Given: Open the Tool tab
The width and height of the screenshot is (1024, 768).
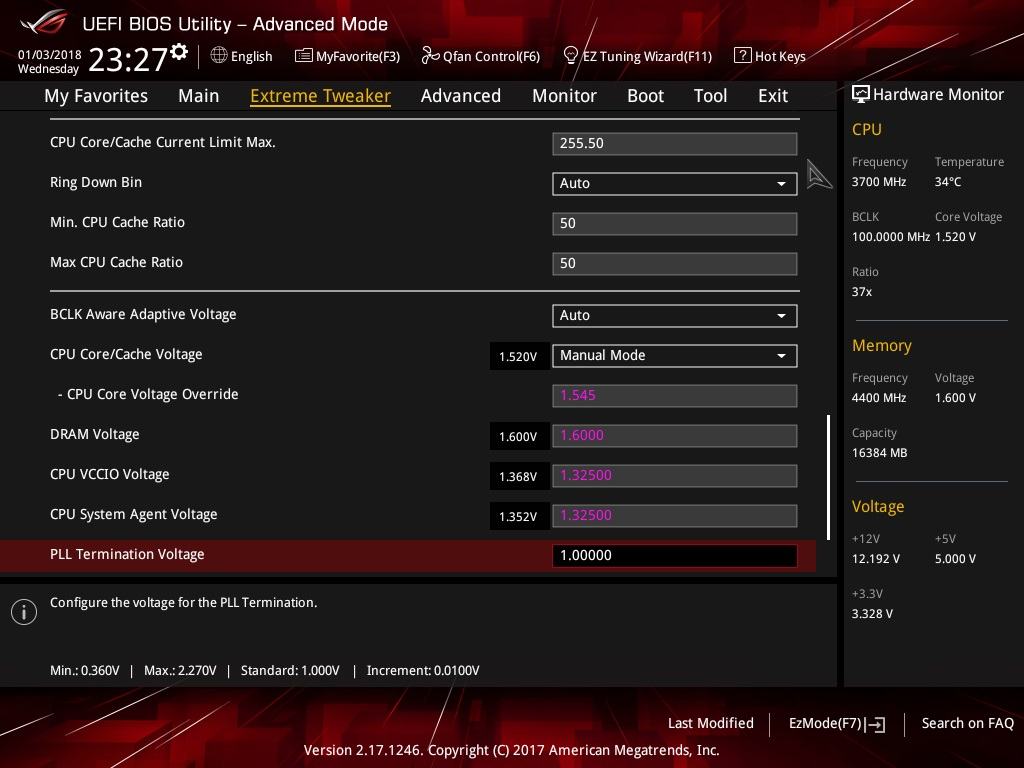Looking at the screenshot, I should coord(710,95).
